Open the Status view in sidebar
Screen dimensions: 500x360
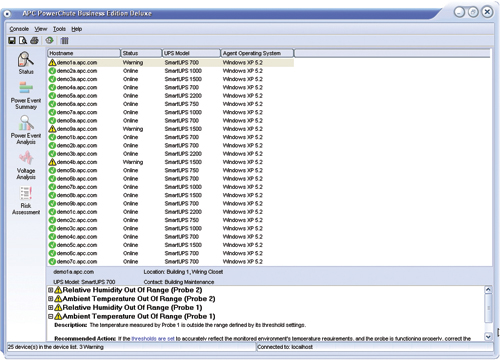(x=26, y=63)
